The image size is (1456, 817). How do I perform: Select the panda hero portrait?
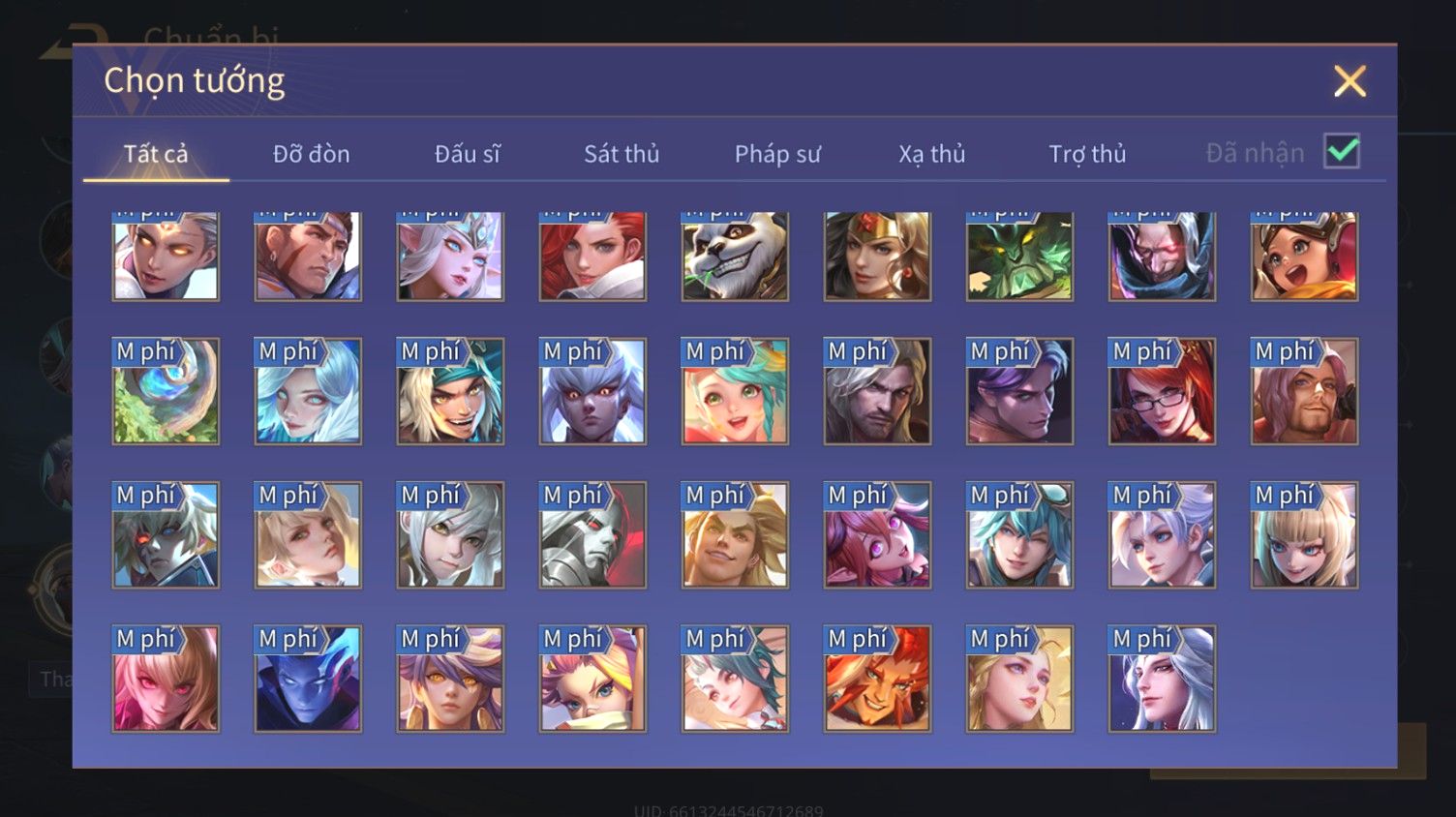(x=735, y=256)
